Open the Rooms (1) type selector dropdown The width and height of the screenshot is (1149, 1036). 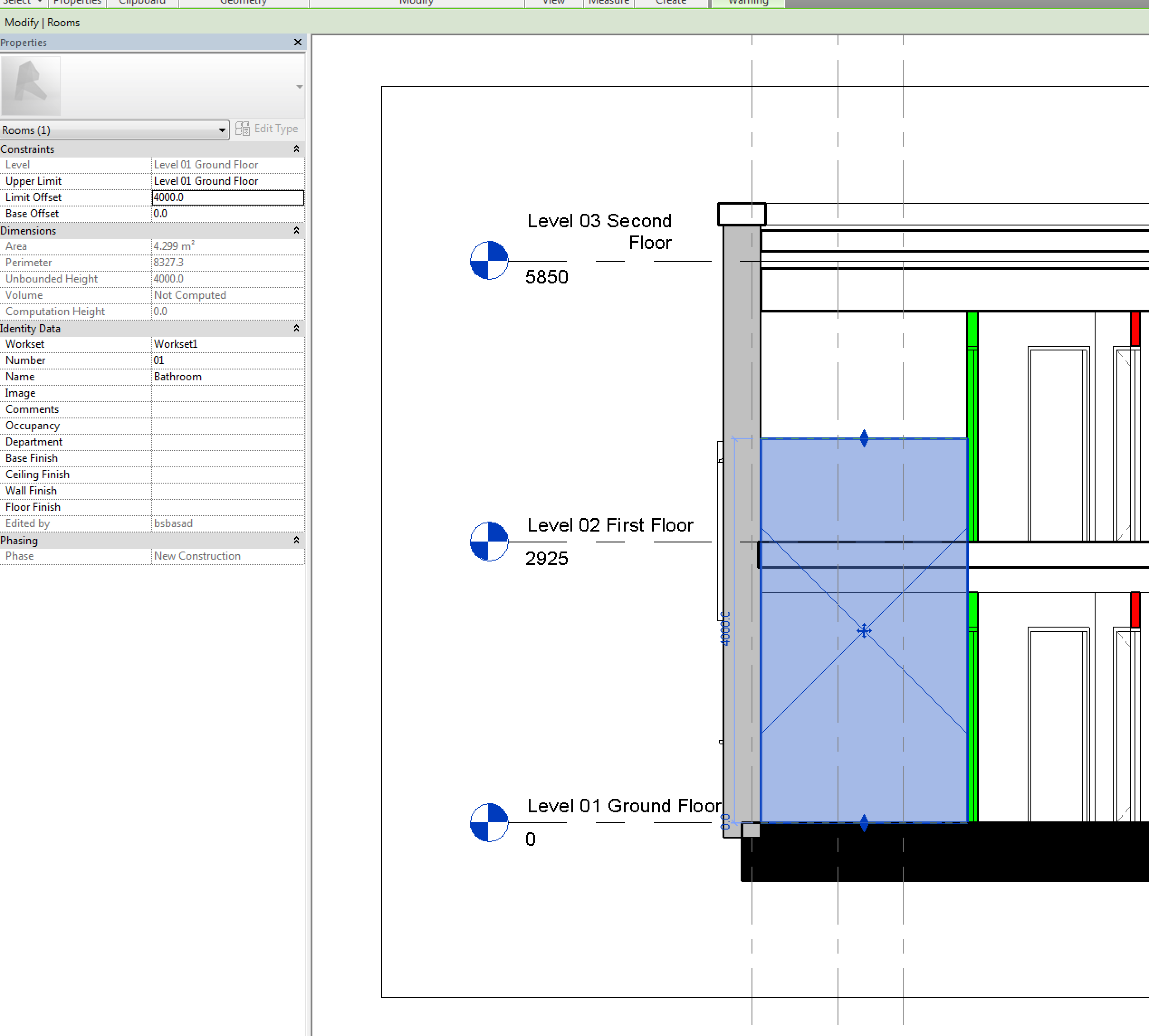pyautogui.click(x=223, y=130)
